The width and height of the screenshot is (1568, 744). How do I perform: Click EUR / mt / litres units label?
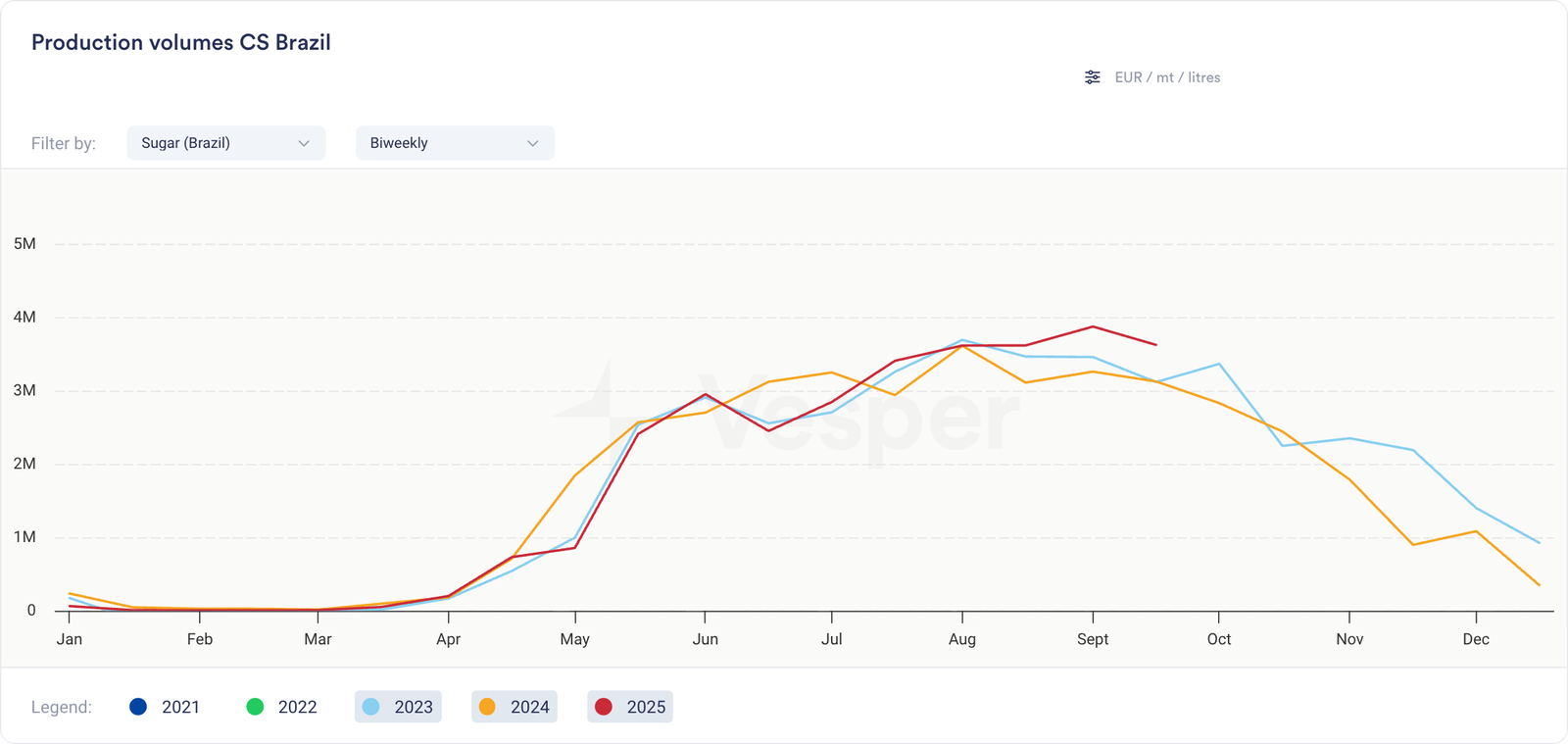tap(1167, 77)
